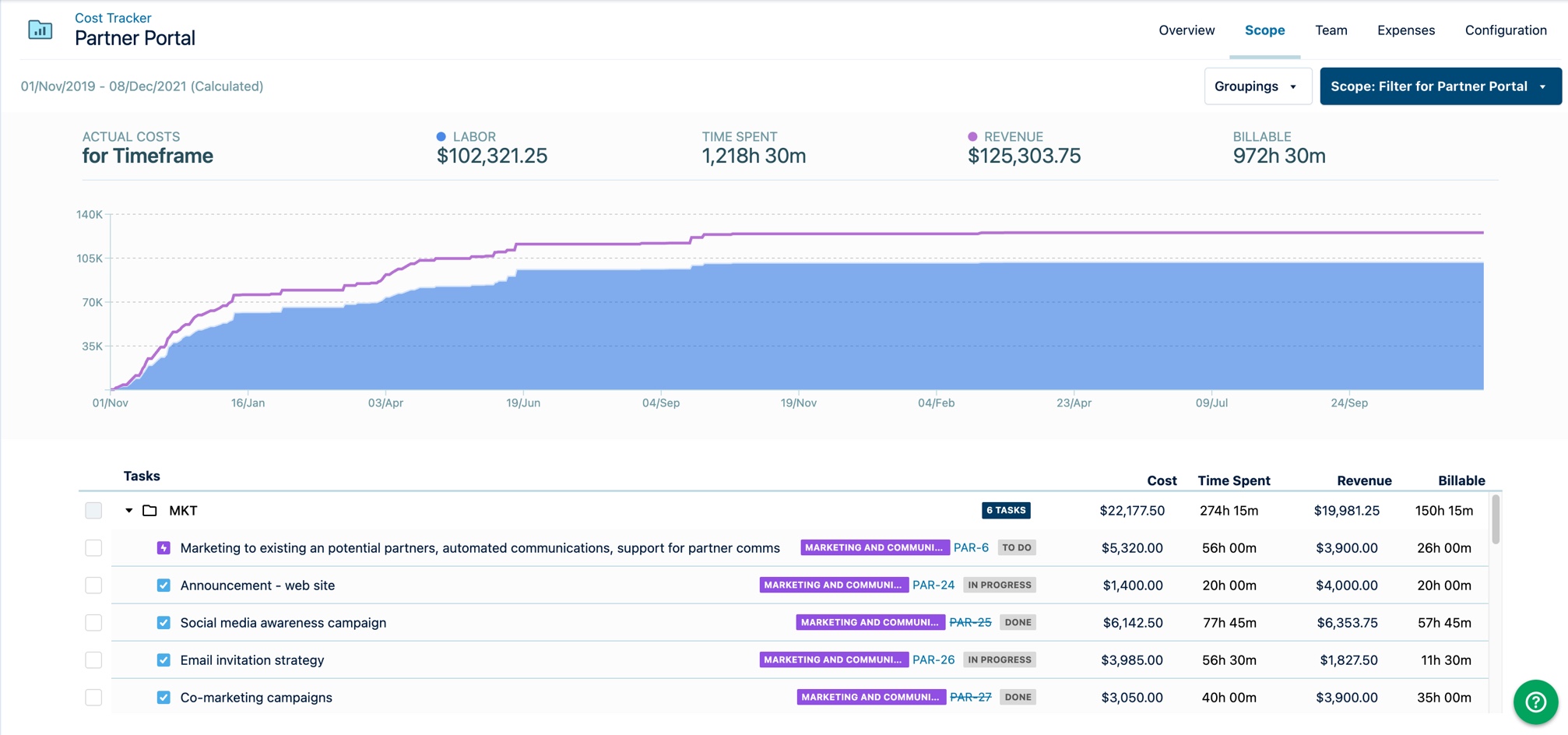
Task: Switch to the Expenses tab
Action: click(x=1405, y=30)
